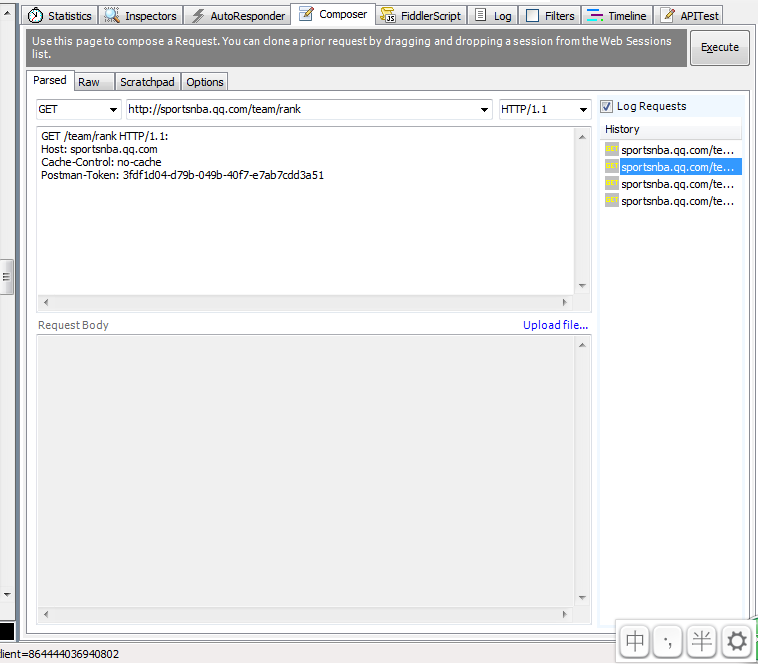Toggle the Filters tab checkbox icon

coord(532,15)
